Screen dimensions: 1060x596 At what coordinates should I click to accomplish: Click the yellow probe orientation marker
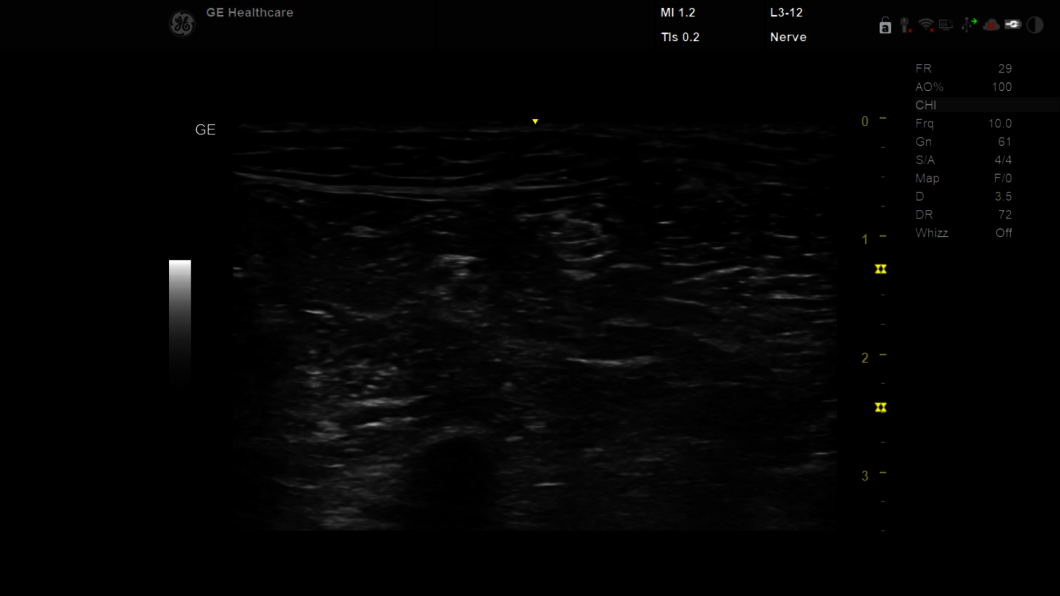(535, 121)
